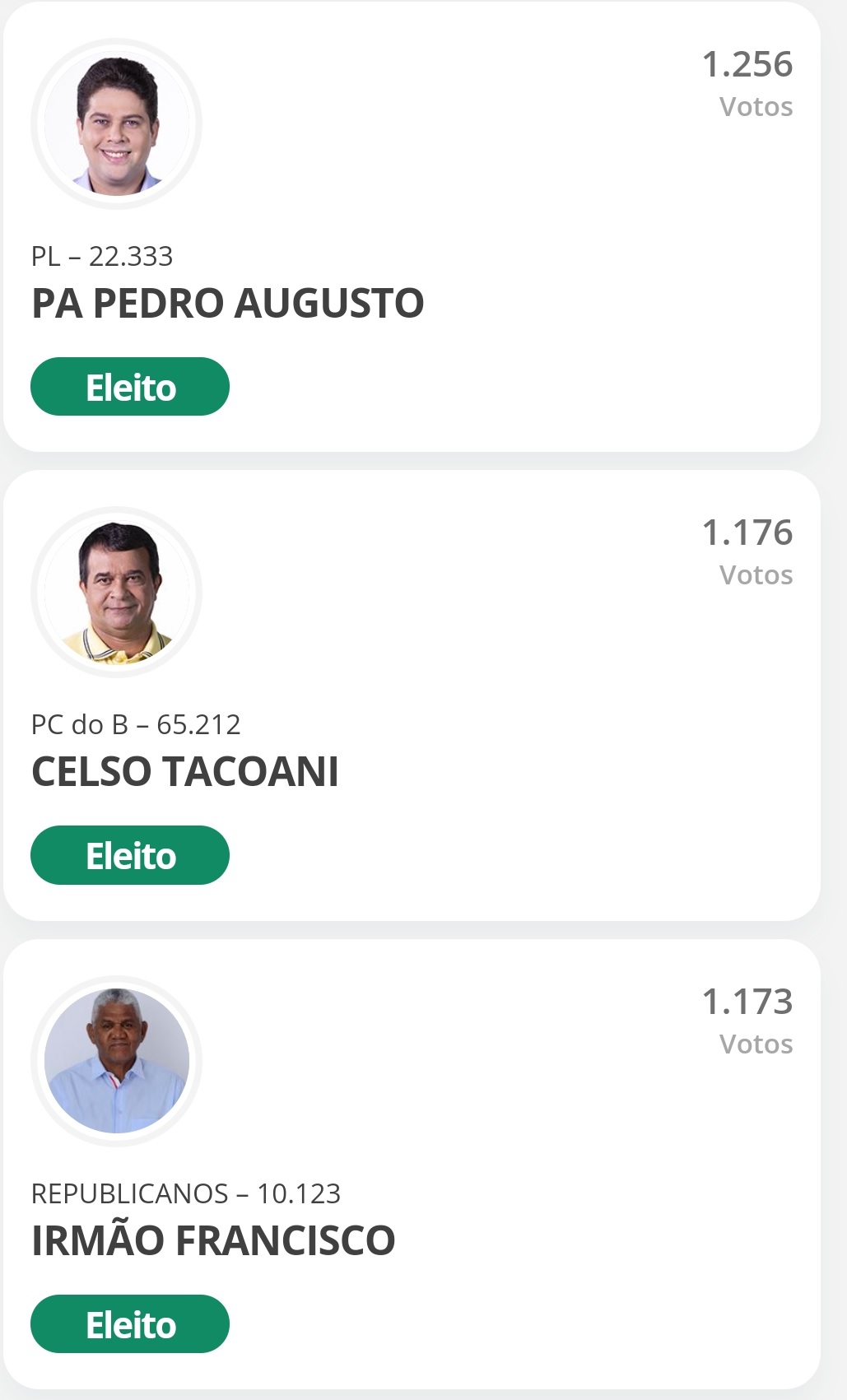Select the 1.176 vote count
This screenshot has width=847, height=1400.
tap(747, 533)
